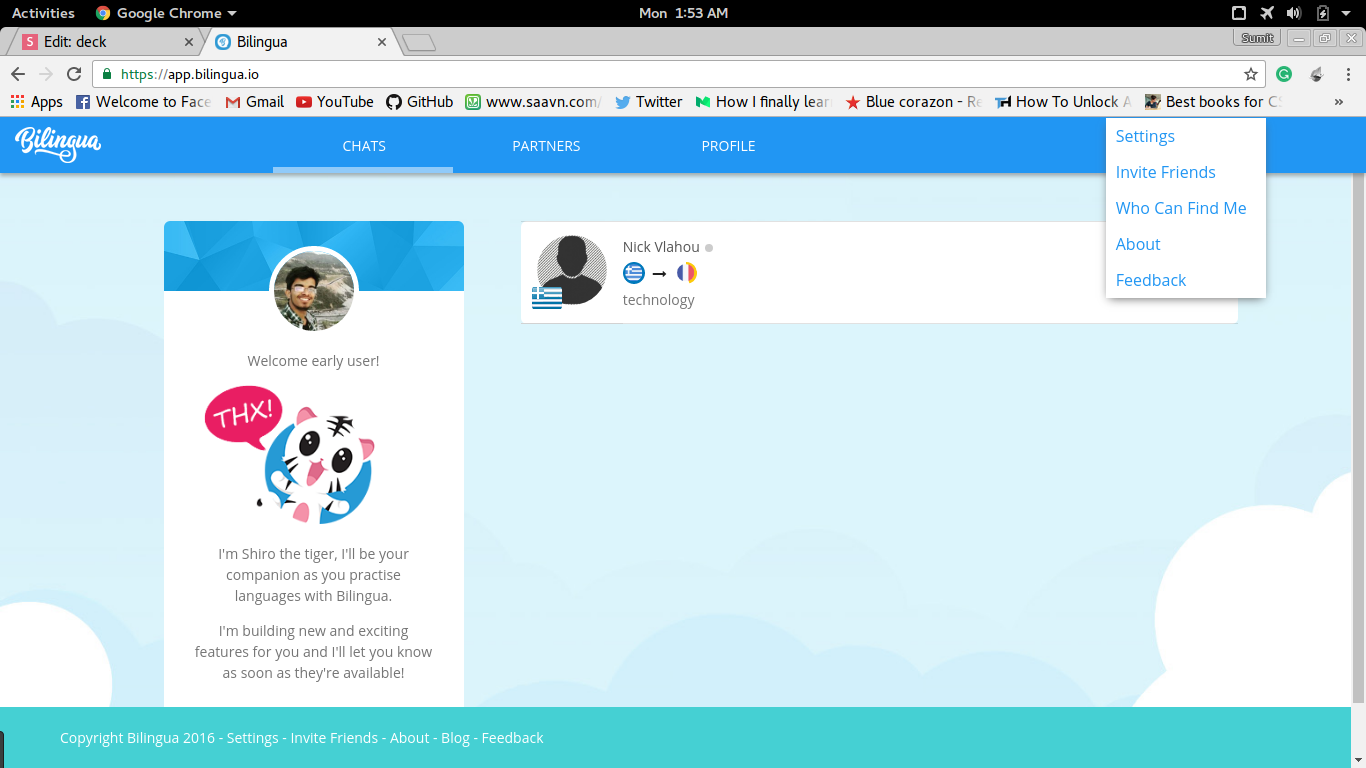Open About from the dropdown menu
1366x768 pixels.
pyautogui.click(x=1138, y=244)
